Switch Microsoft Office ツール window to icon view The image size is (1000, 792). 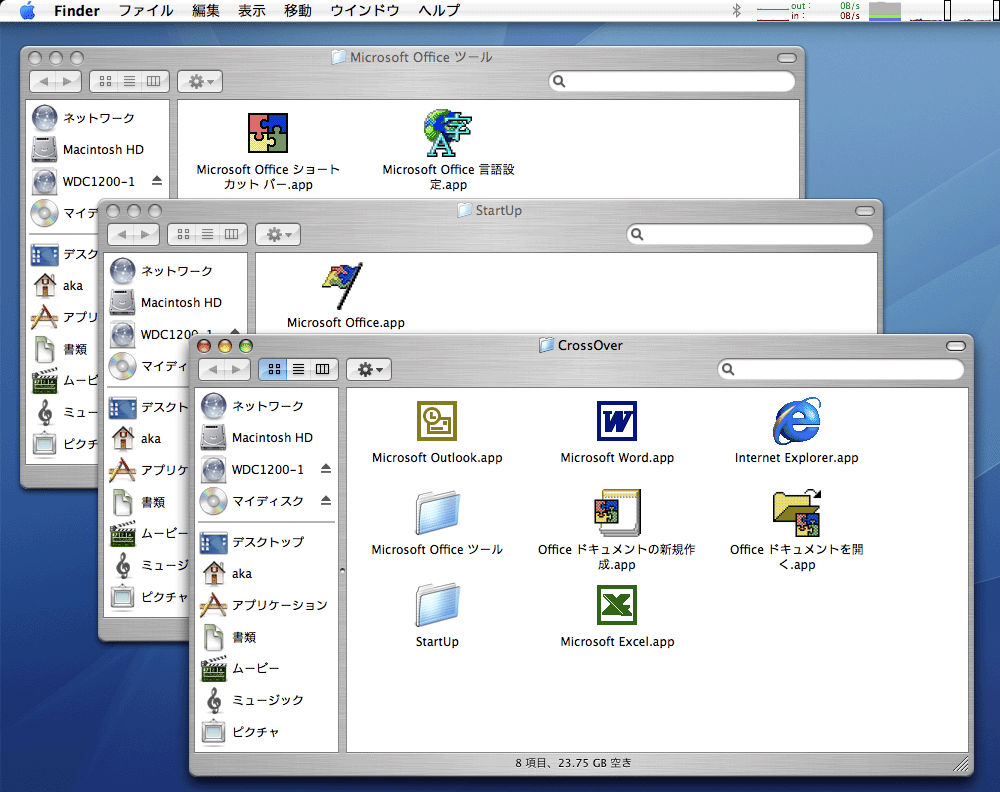pos(105,81)
